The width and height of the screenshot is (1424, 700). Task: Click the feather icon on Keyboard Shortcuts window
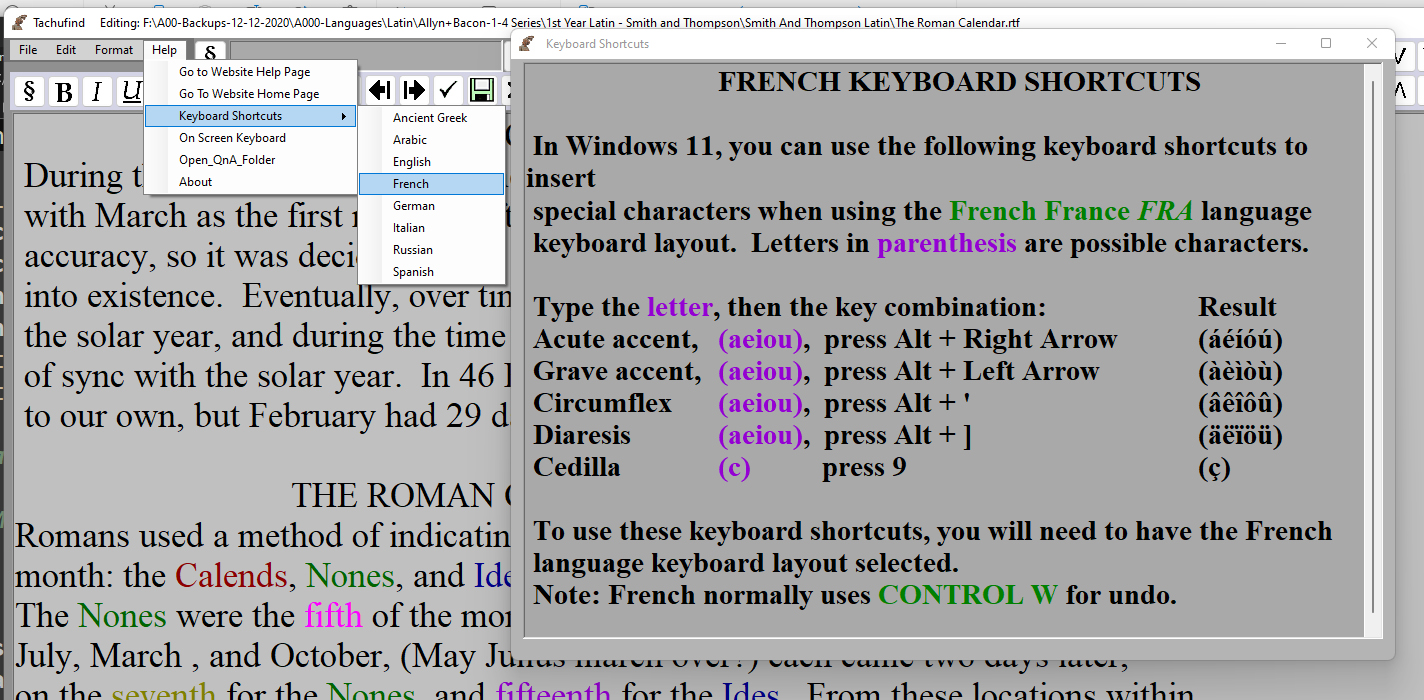tap(525, 43)
